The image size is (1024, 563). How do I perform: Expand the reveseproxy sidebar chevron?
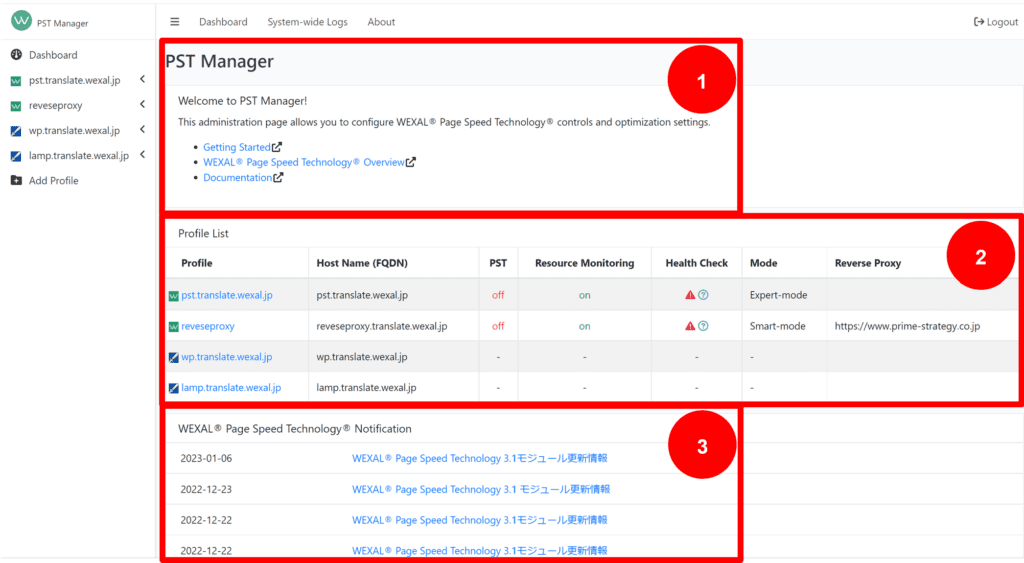click(x=142, y=105)
